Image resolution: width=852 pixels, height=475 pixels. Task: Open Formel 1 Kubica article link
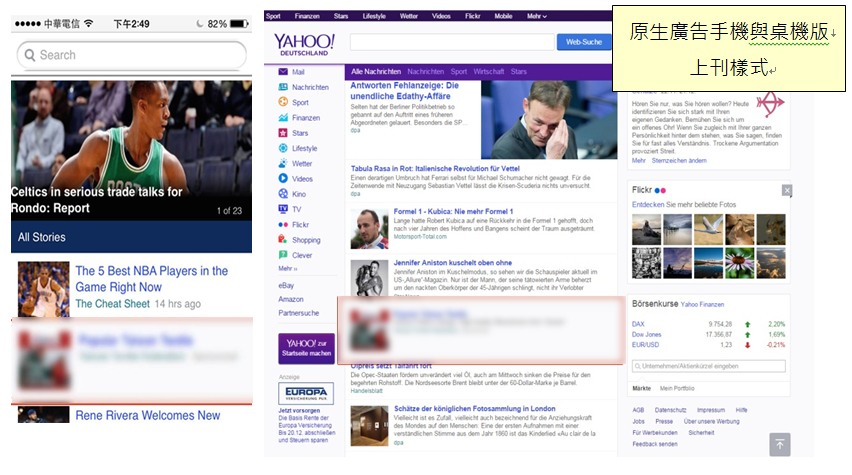[453, 211]
